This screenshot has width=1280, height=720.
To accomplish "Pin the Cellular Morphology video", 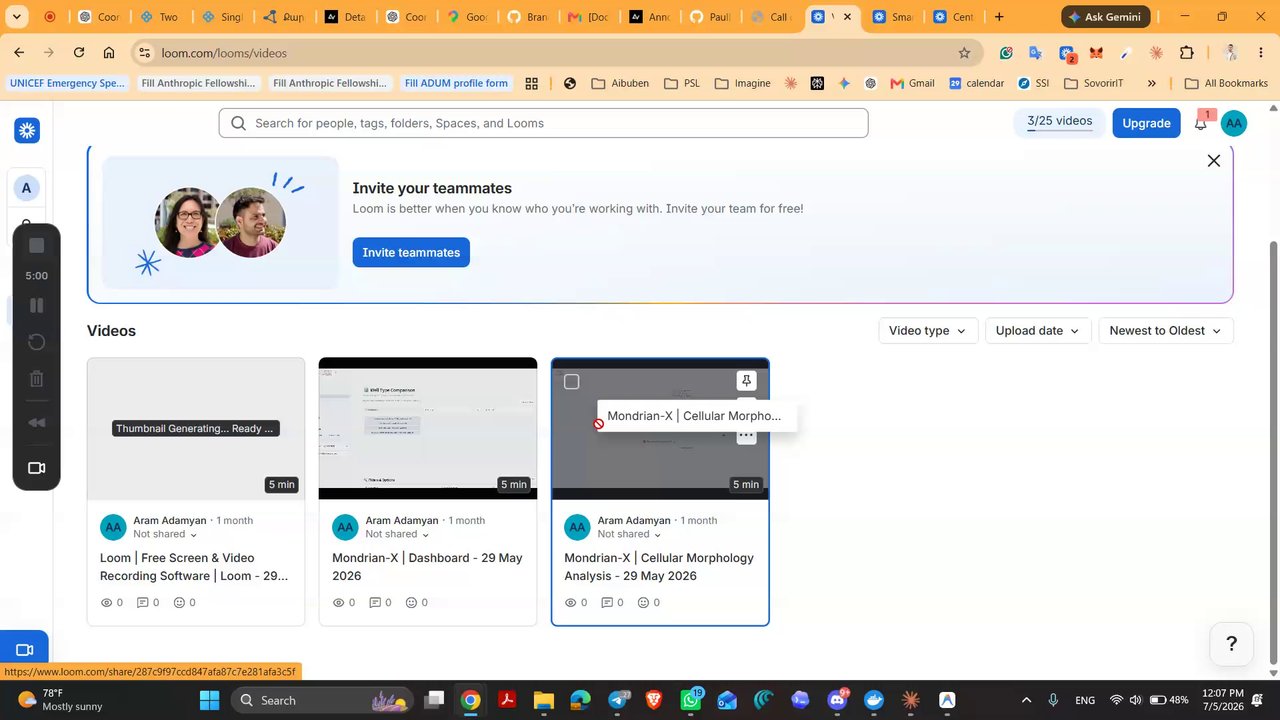I will tap(746, 381).
